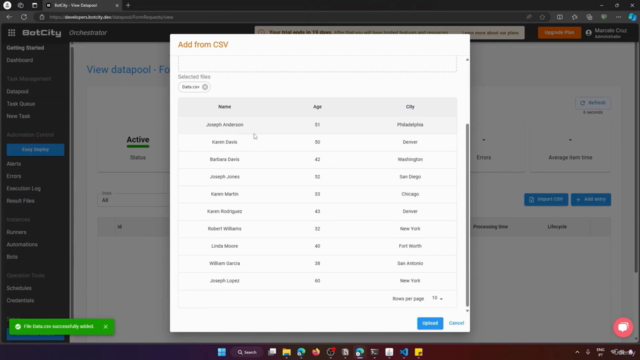Open the BotCity apps grid menu
The height and width of the screenshot is (360, 640).
coord(11,33)
